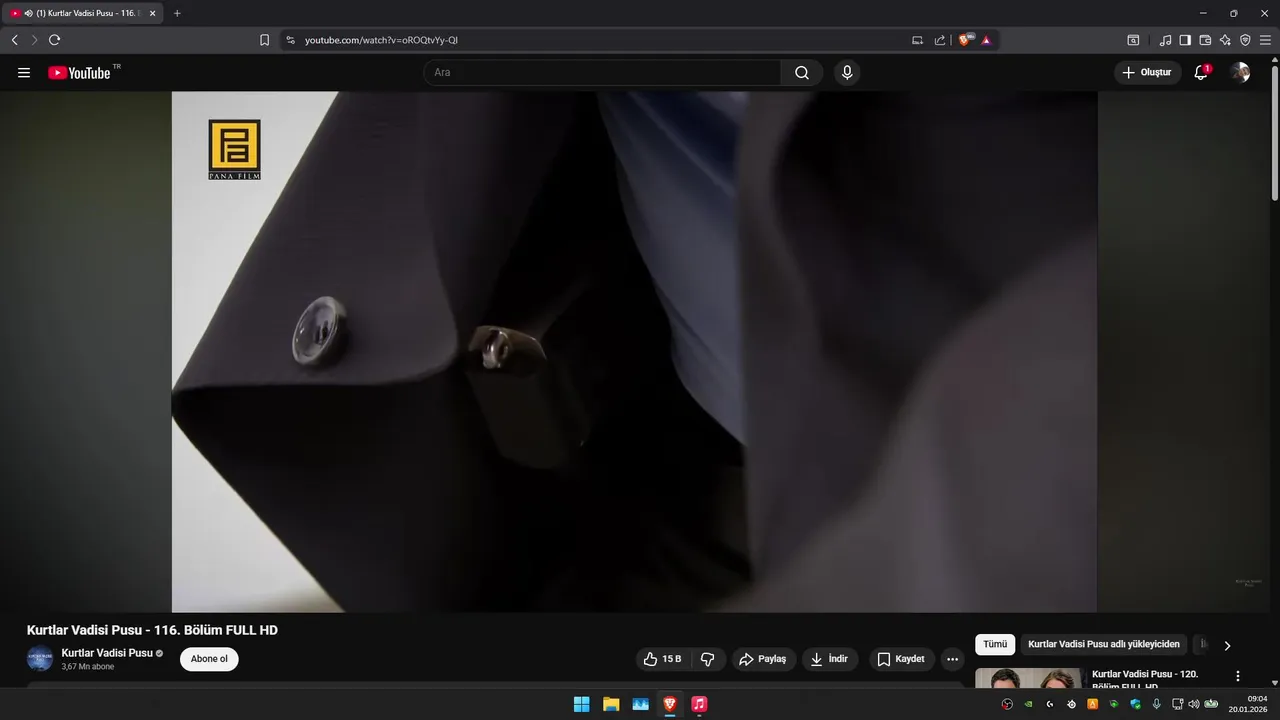Viewport: 1280px width, 720px height.
Task: Open the Windows Start menu
Action: (x=581, y=704)
